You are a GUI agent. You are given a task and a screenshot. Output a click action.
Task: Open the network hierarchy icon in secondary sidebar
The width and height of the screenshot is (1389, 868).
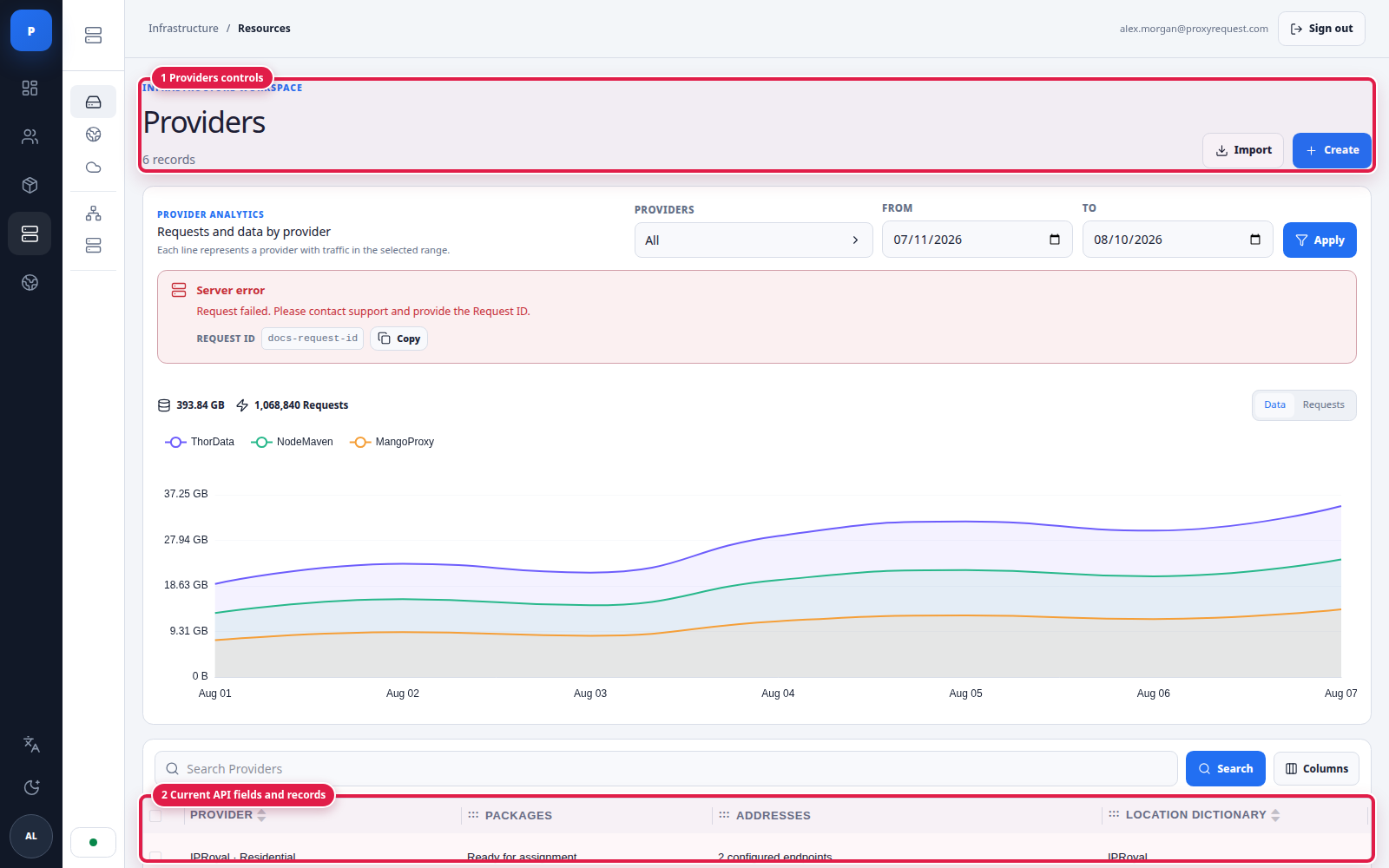pyautogui.click(x=94, y=213)
